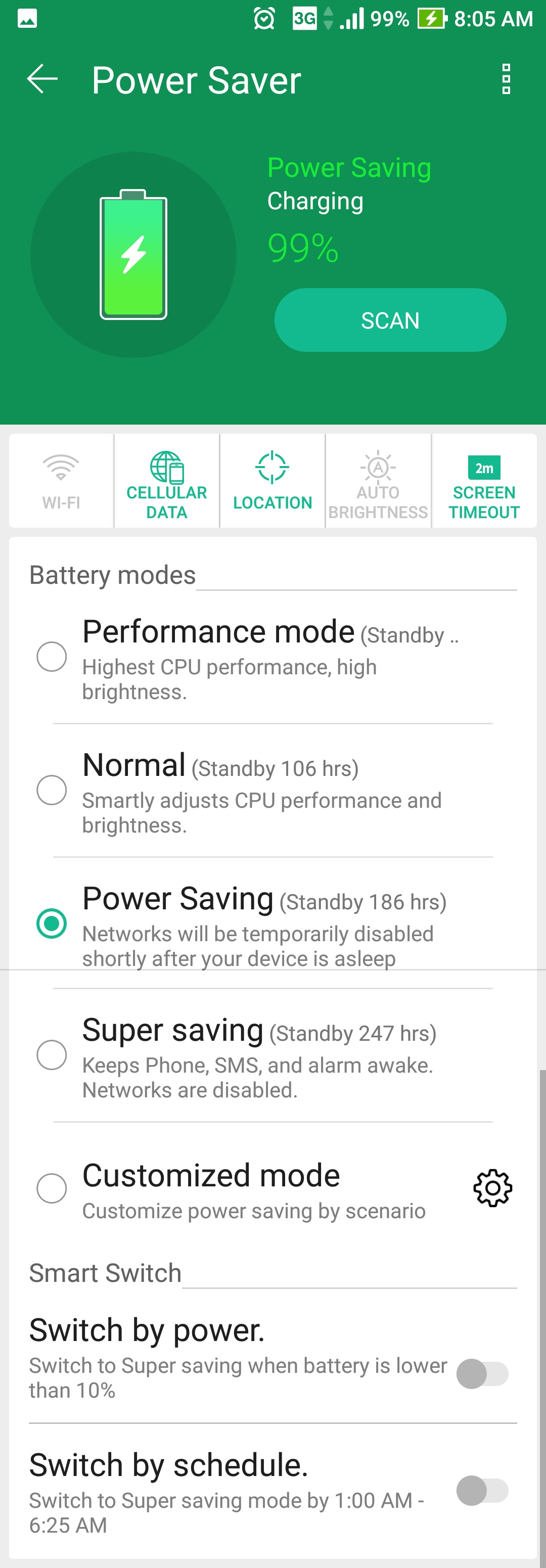Image resolution: width=546 pixels, height=1568 pixels.
Task: Enable the Switch by schedule toggle
Action: point(482,1490)
